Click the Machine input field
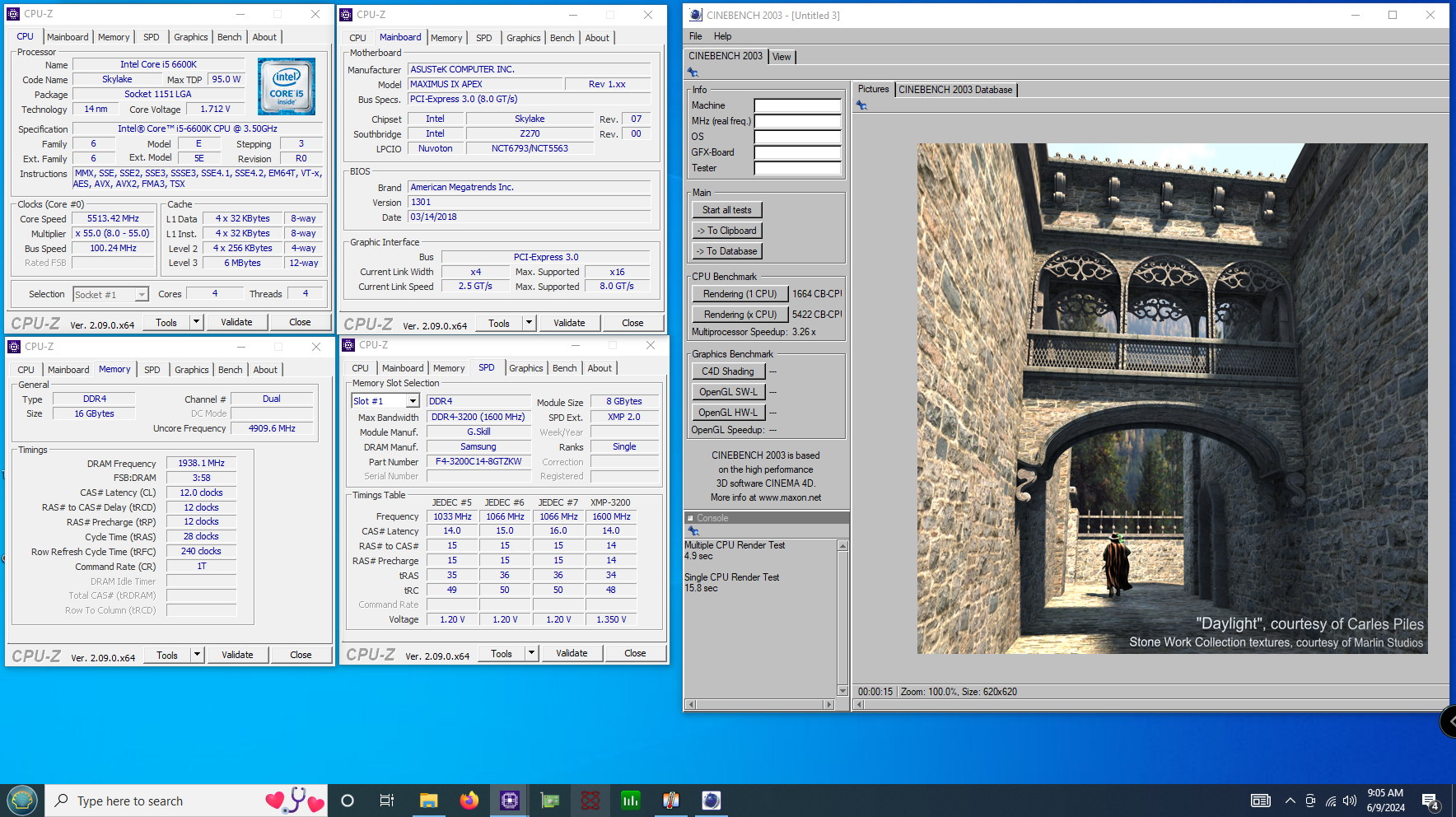 click(798, 105)
